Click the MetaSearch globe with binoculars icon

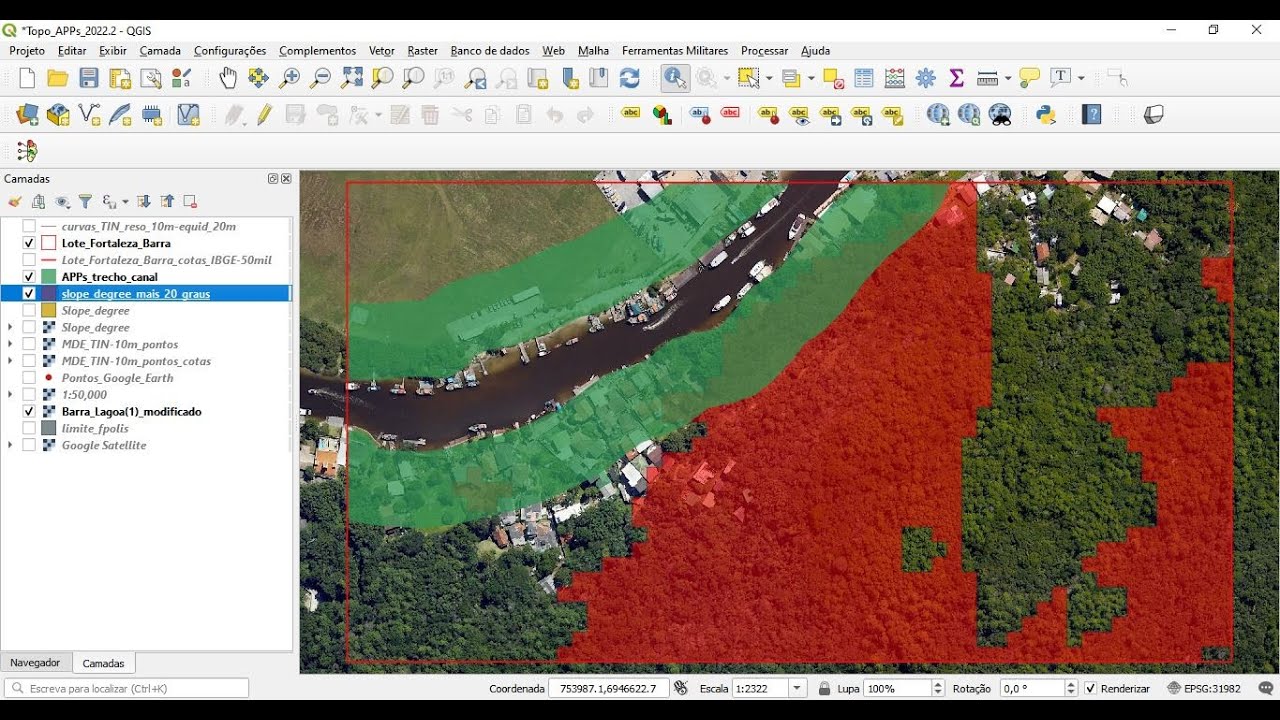coord(1000,115)
